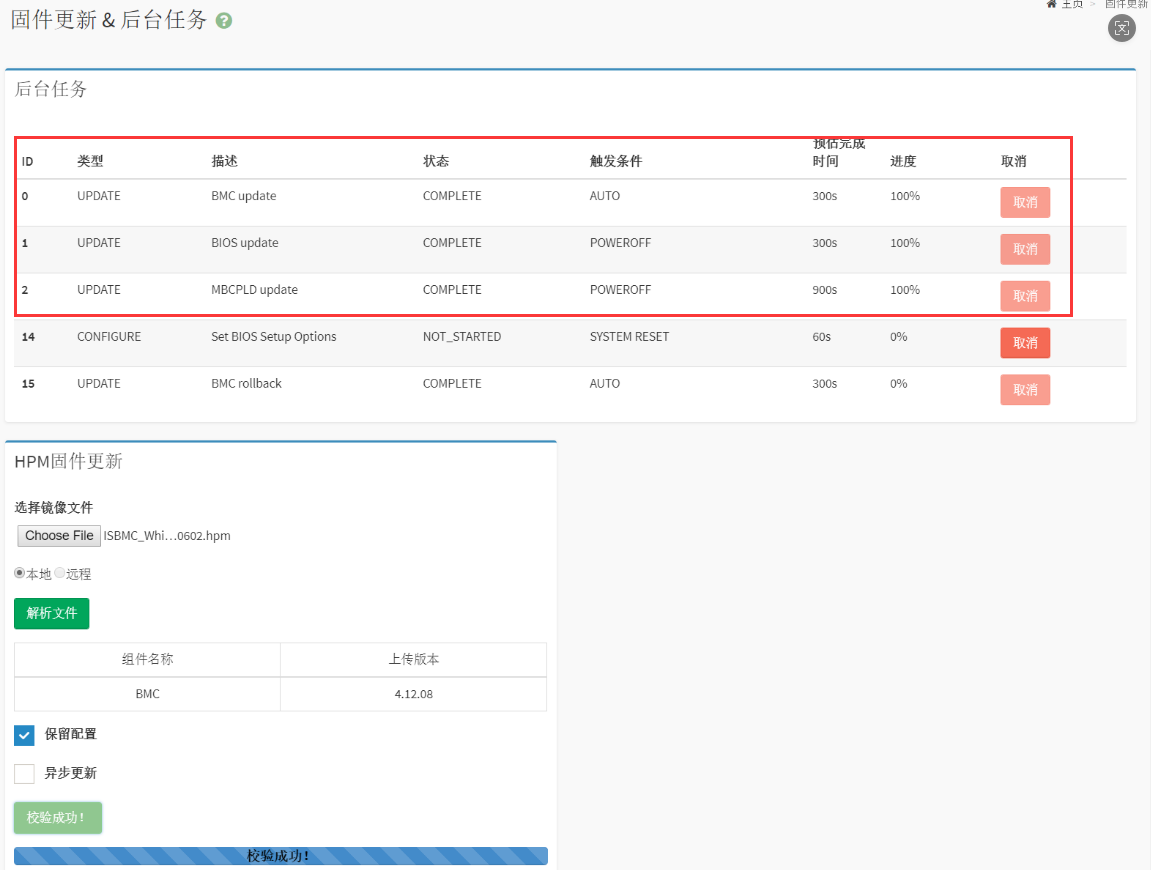Cancel the Set BIOS Setup Options task
This screenshot has width=1151, height=870.
pyautogui.click(x=1025, y=343)
